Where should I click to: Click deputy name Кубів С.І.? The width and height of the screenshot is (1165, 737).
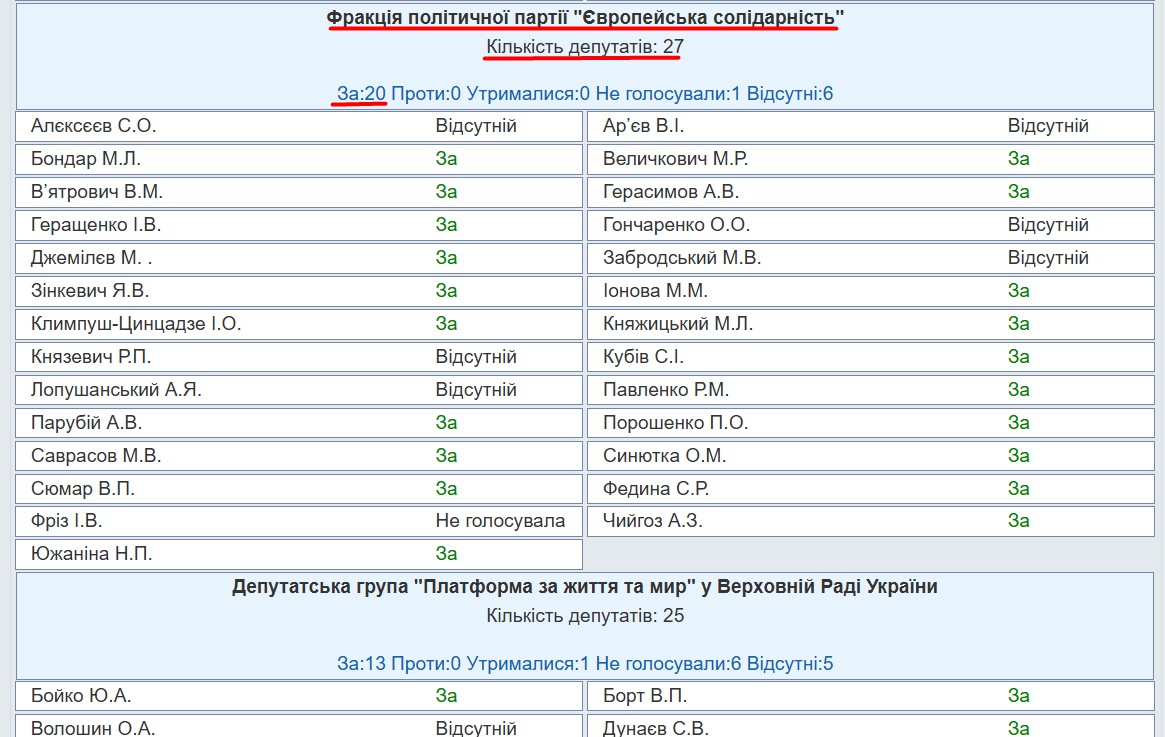[643, 357]
